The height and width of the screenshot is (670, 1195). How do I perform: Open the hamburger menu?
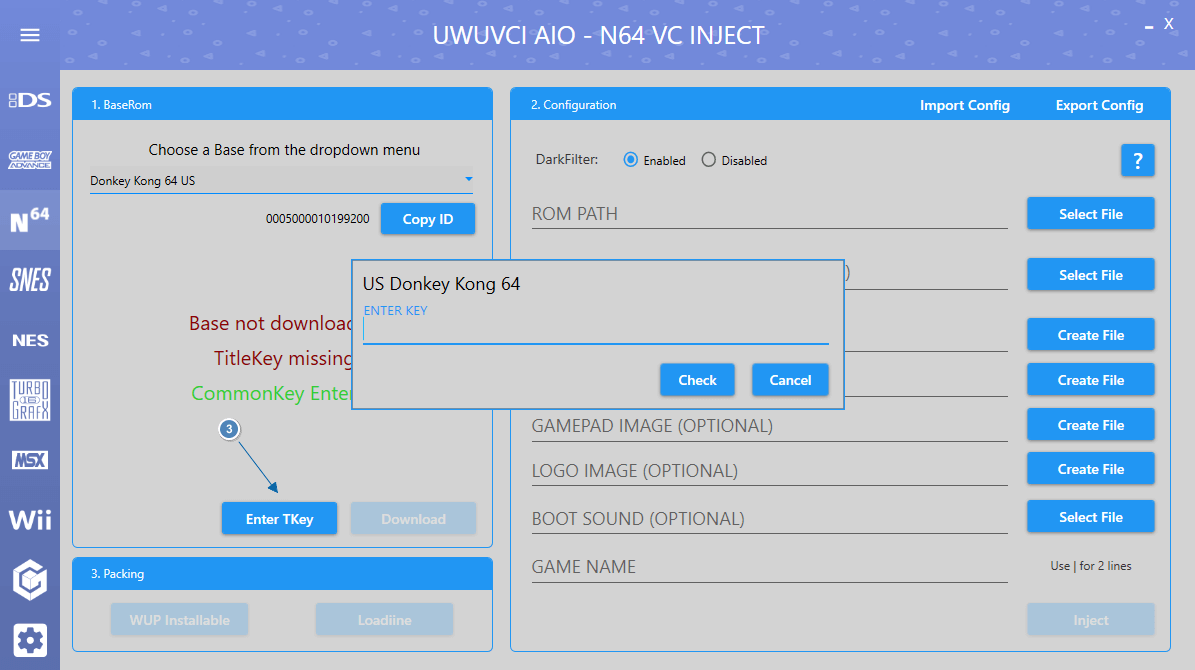(x=30, y=35)
